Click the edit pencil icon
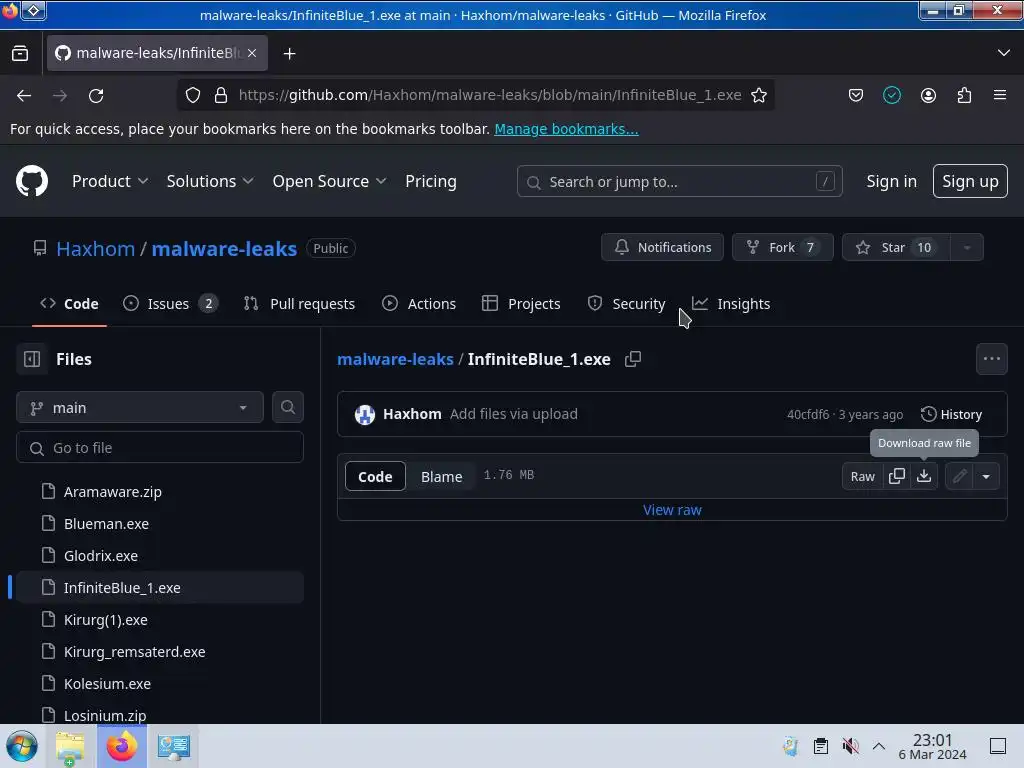 click(x=959, y=476)
